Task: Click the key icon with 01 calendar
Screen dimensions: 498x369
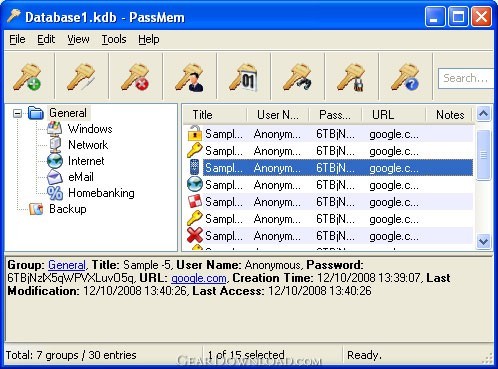Action: pos(243,77)
